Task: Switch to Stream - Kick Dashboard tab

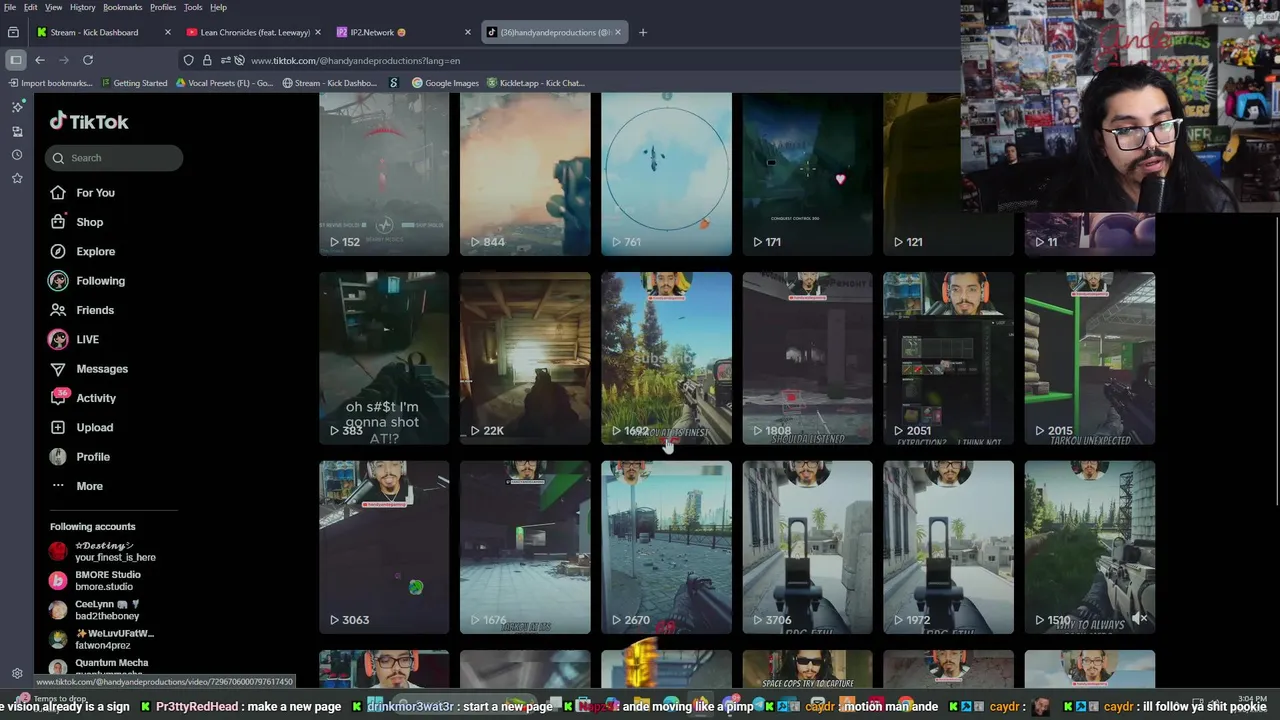Action: pos(104,32)
